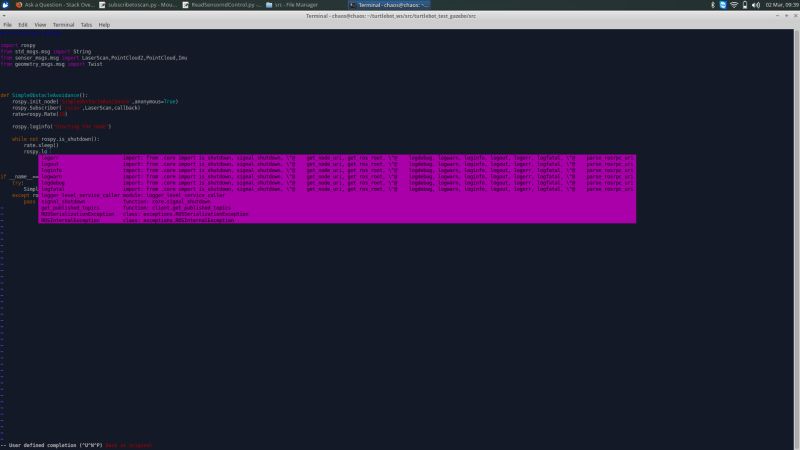
Task: Minimize the Terminal window
Action: tap(777, 16)
